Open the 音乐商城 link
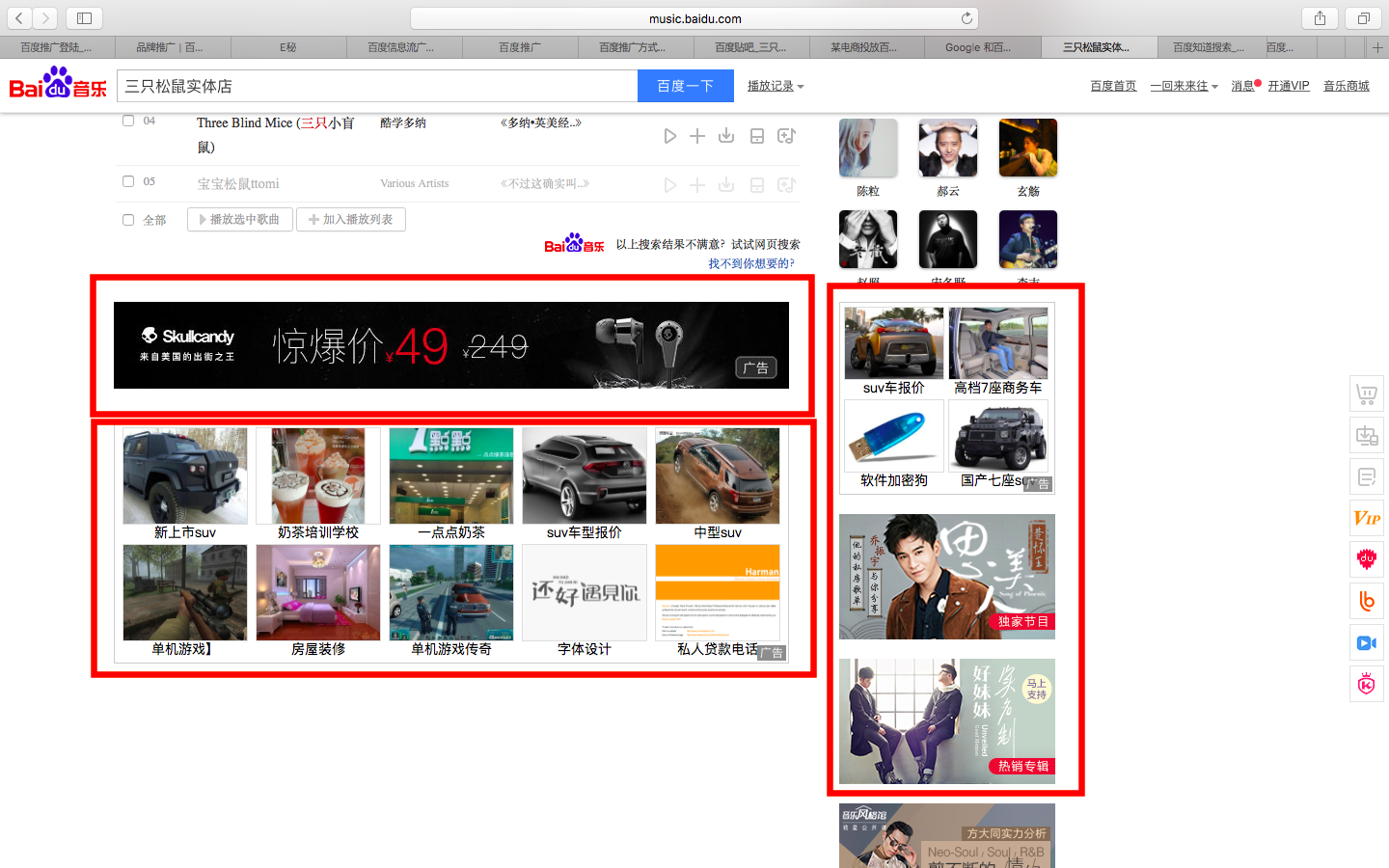1389x868 pixels. pyautogui.click(x=1346, y=86)
